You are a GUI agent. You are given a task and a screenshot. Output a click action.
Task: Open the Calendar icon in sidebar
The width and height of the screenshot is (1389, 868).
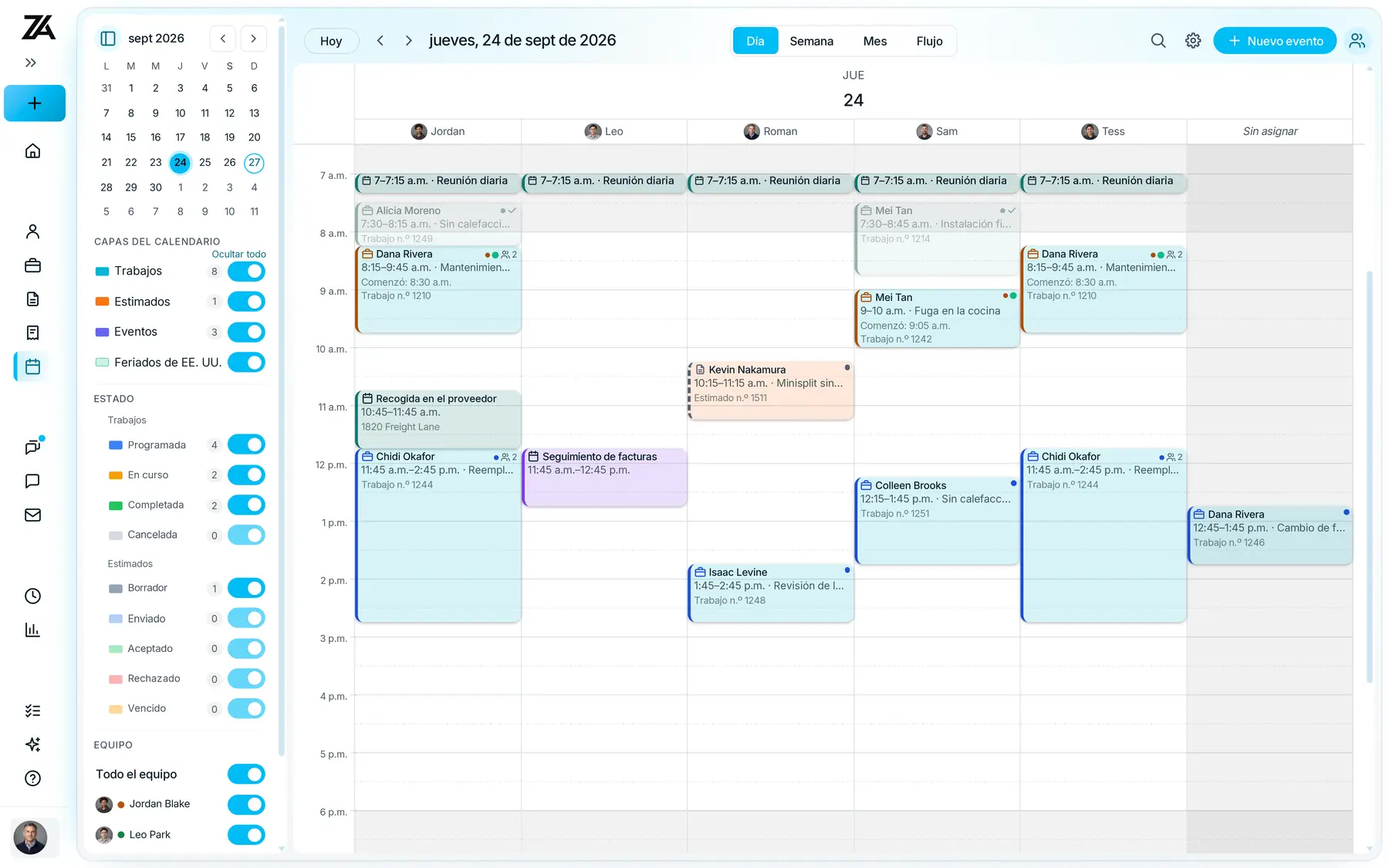[32, 366]
